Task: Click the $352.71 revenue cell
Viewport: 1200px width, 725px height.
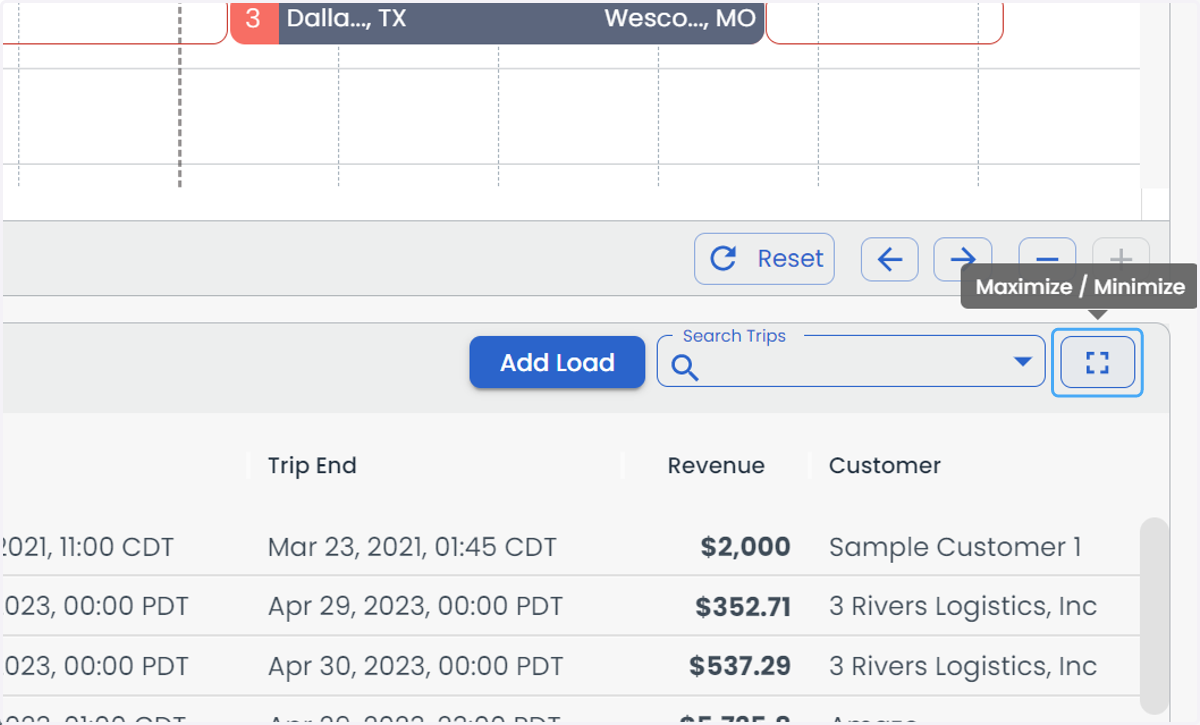Action: 743,606
